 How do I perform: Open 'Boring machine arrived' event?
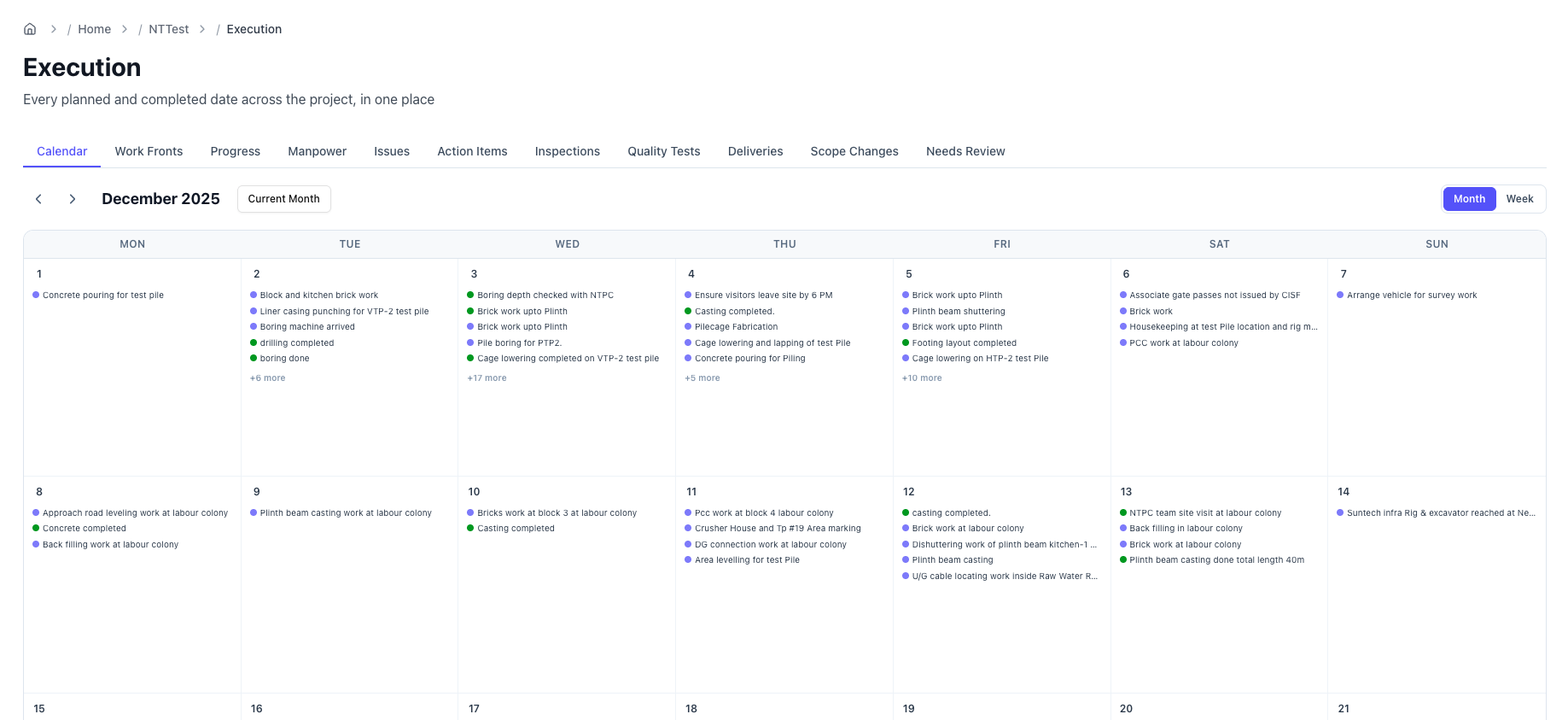(302, 327)
